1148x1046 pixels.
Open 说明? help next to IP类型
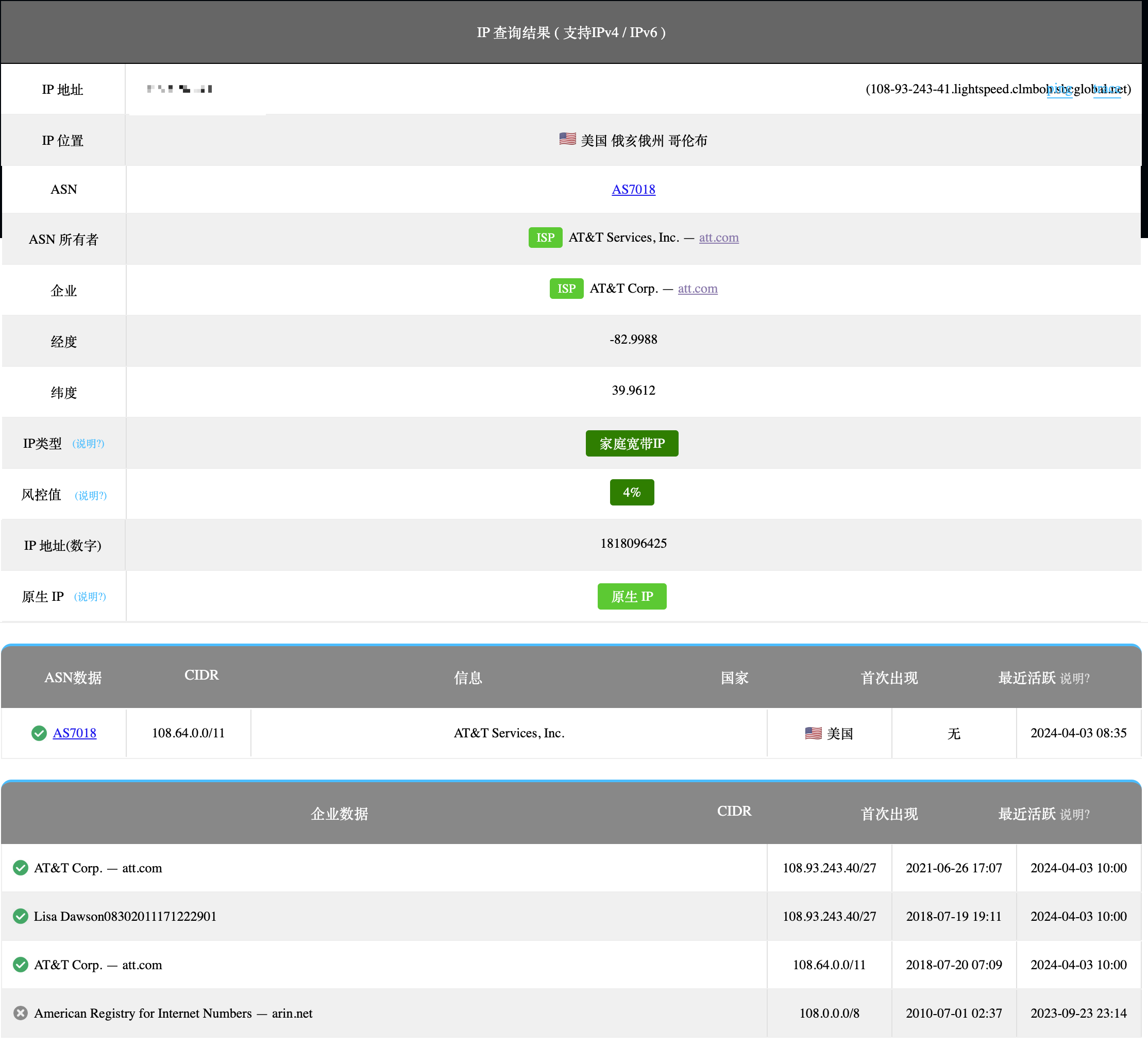pyautogui.click(x=88, y=444)
